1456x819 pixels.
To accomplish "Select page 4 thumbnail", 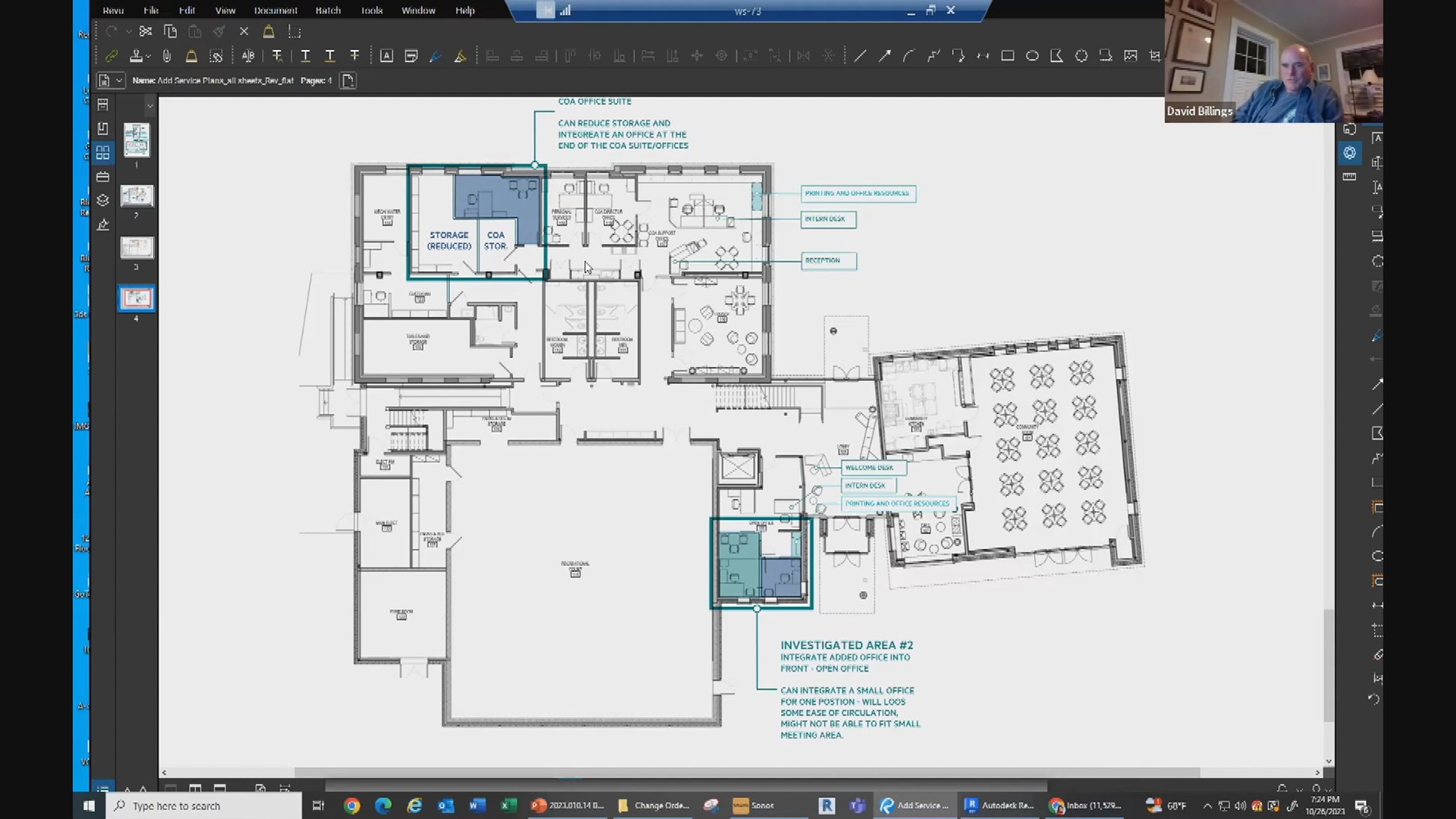I will click(x=136, y=298).
